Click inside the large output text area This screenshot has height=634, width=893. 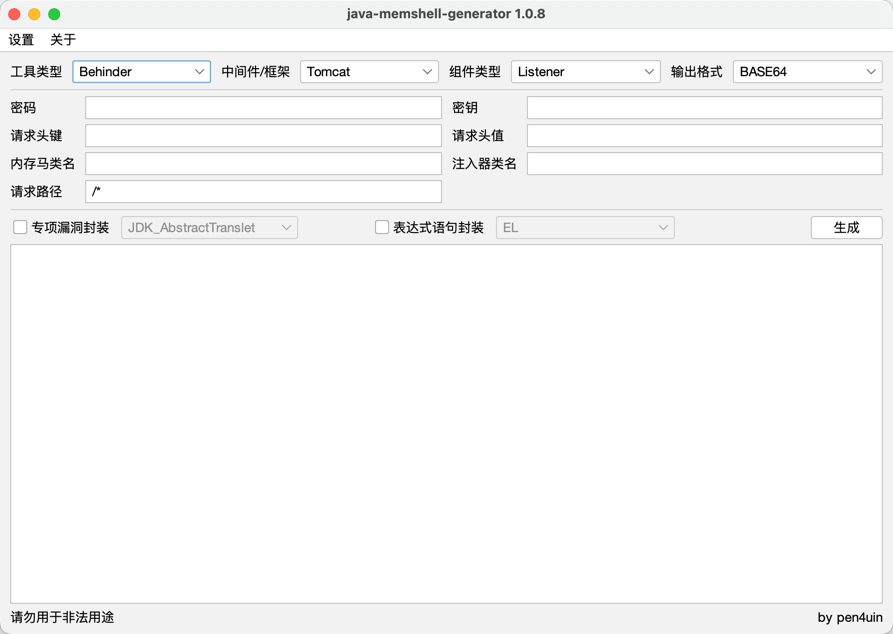click(x=446, y=424)
